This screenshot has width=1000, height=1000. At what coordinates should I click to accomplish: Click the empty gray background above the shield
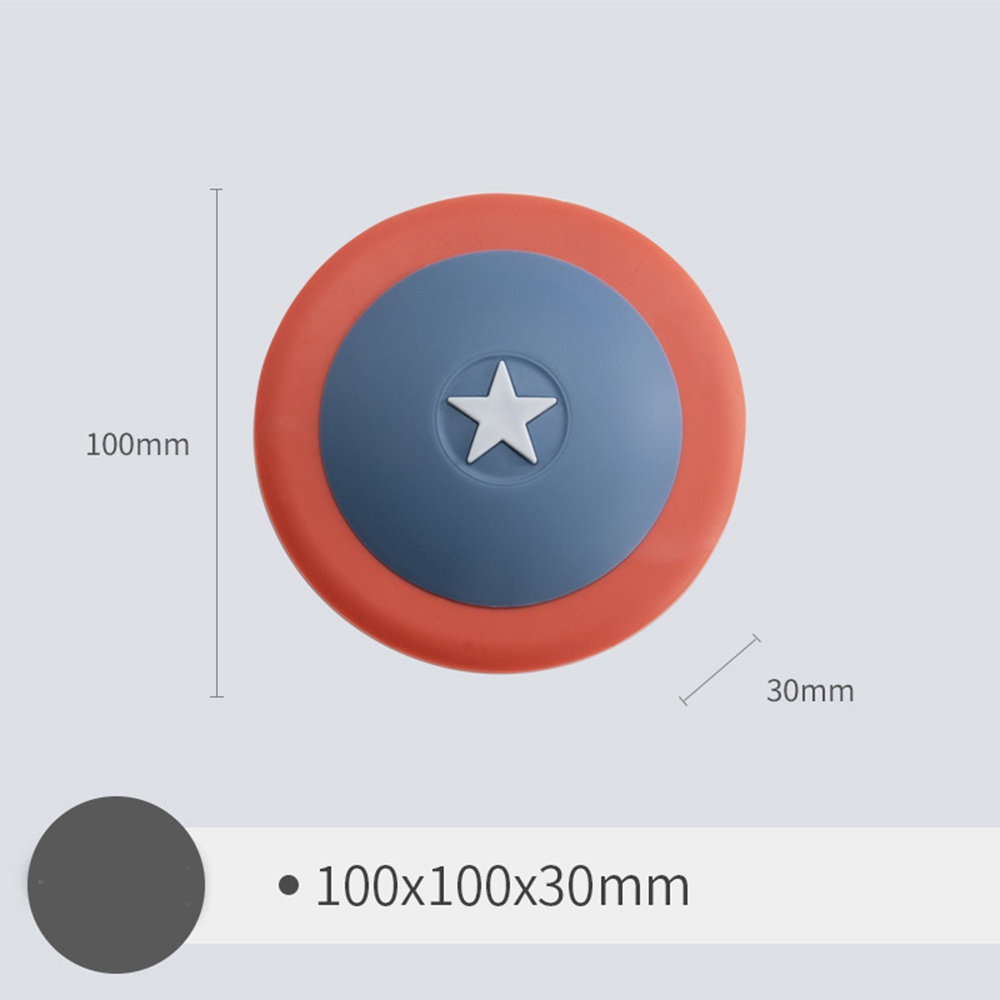point(500,96)
